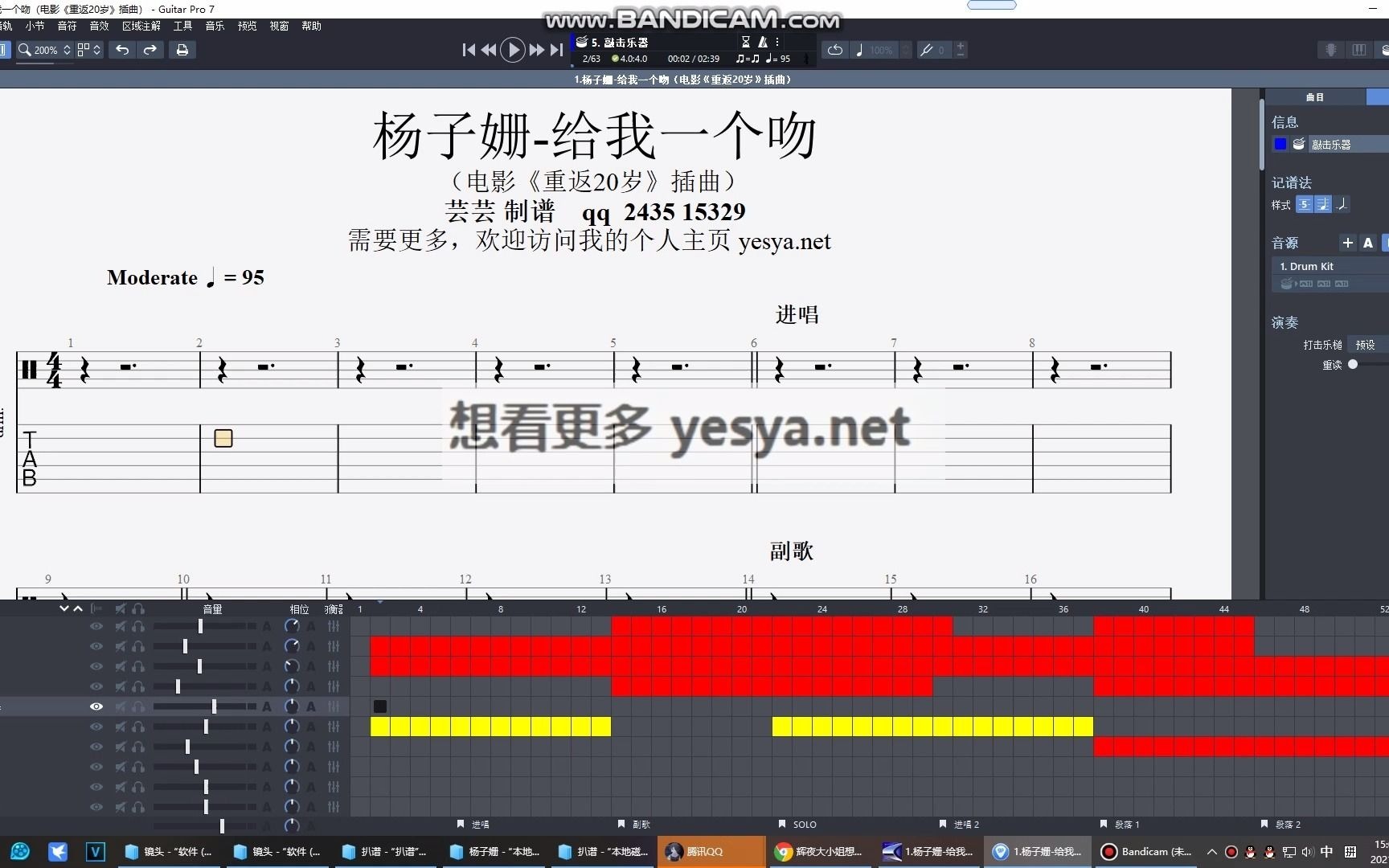Open the layout view mode selector
Viewport: 1389px width, 868px height.
88,50
